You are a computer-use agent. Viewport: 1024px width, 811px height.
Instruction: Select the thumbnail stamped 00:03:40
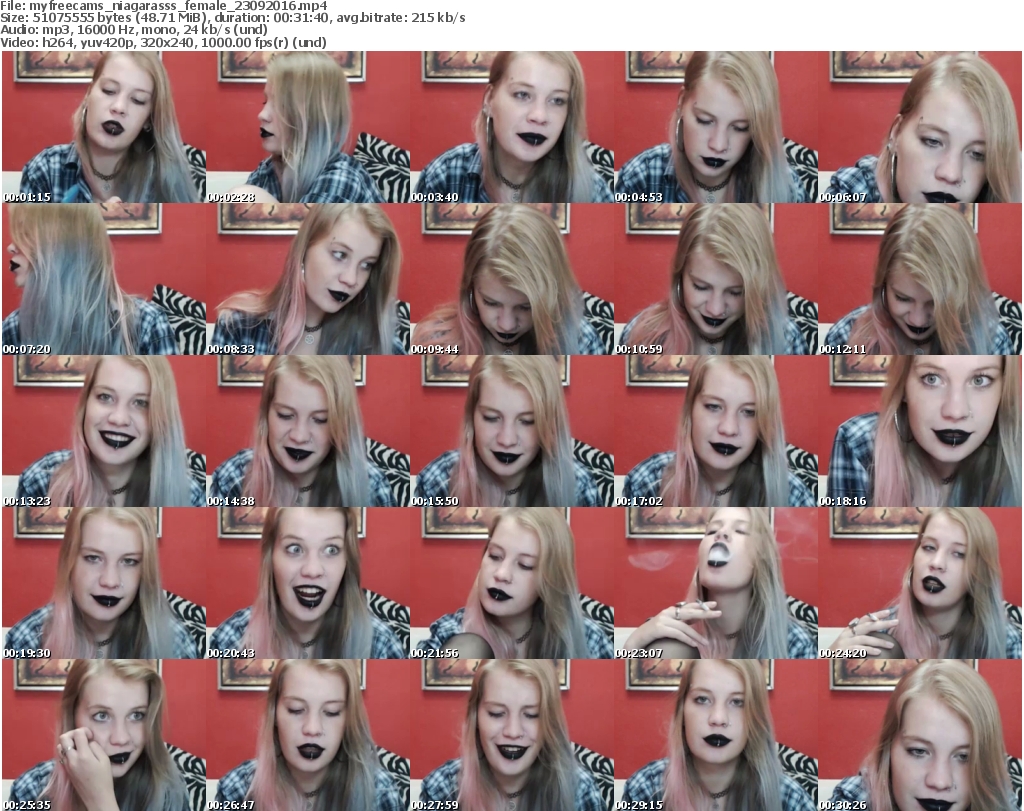[511, 127]
